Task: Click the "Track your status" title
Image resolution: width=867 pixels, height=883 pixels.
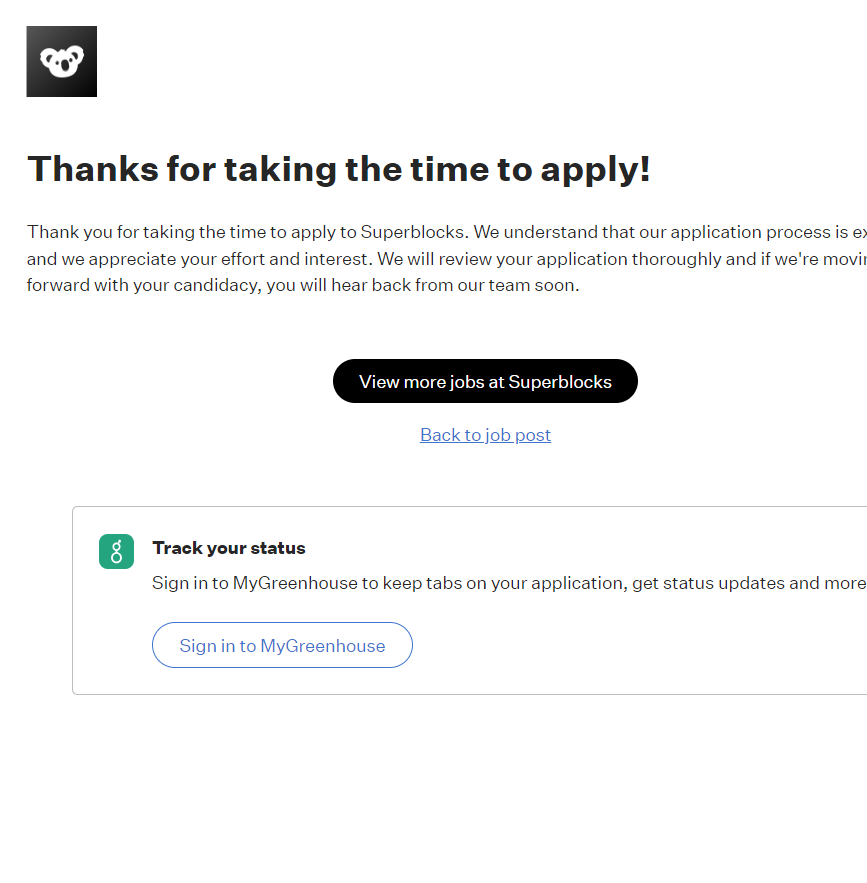Action: tap(229, 548)
